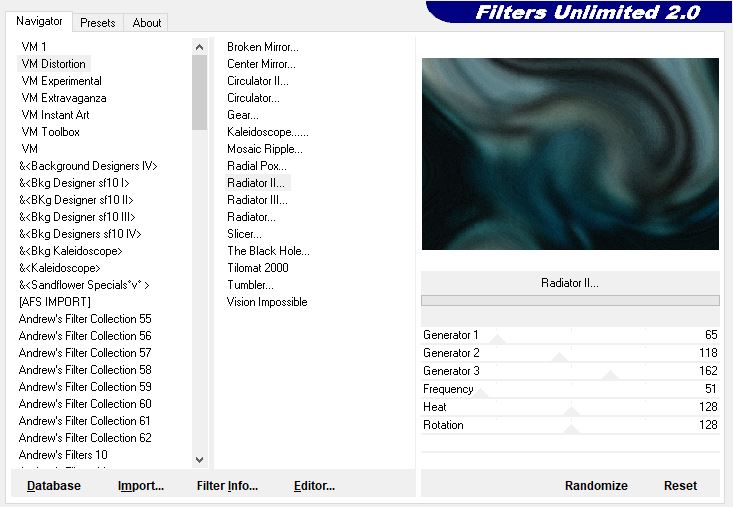The width and height of the screenshot is (733, 507).
Task: Choose the Radiator III... filter
Action: click(257, 200)
